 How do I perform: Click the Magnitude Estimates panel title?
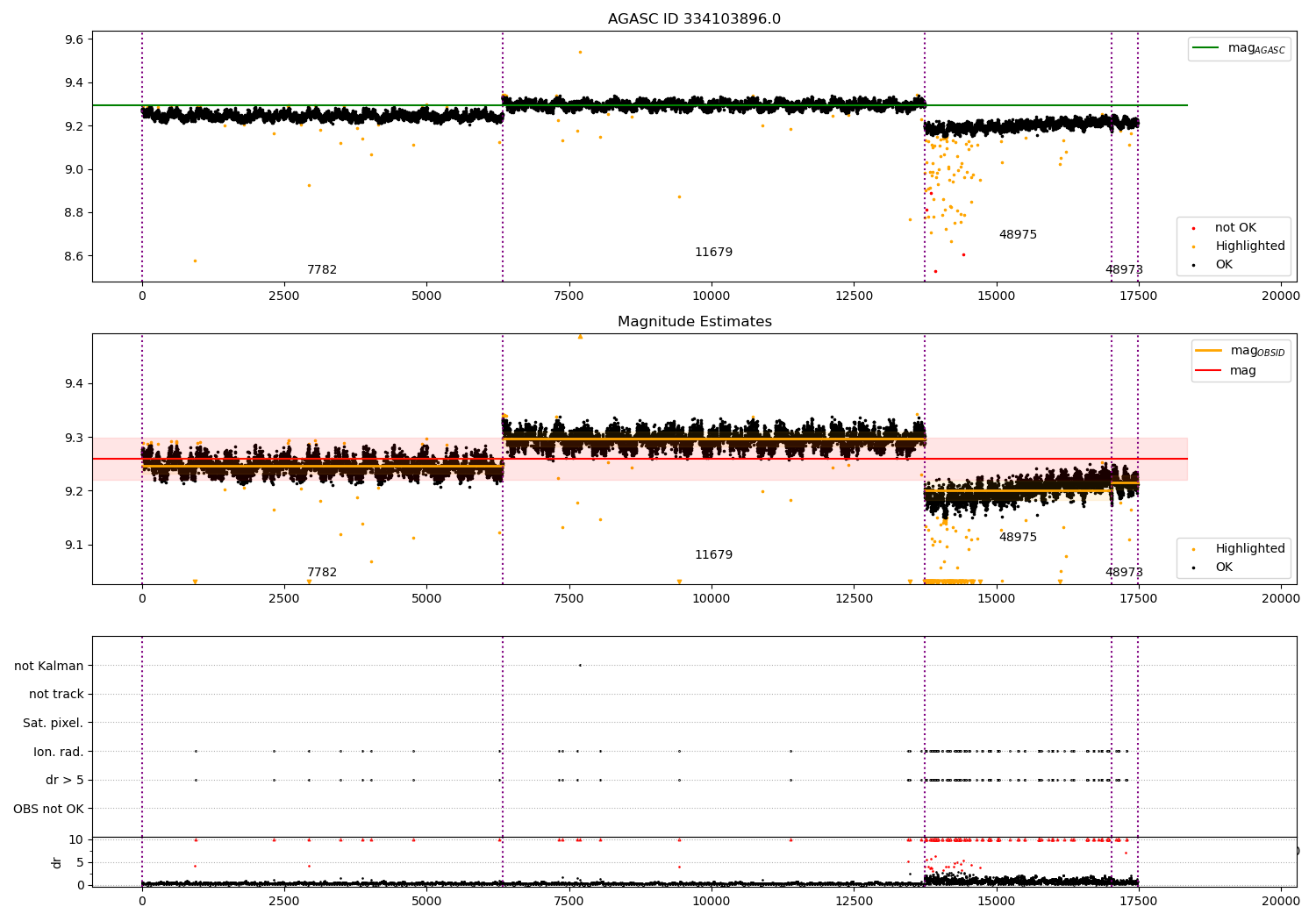694,322
